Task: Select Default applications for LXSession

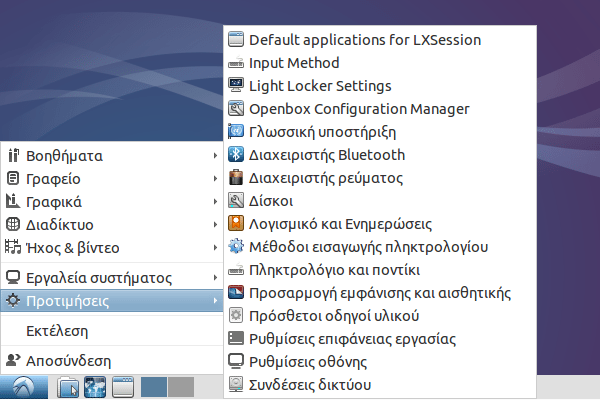Action: click(364, 40)
